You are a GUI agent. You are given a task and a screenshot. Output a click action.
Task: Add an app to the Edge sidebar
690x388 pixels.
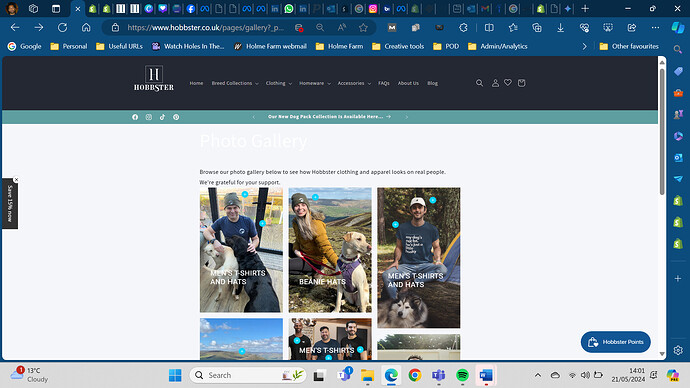(678, 278)
